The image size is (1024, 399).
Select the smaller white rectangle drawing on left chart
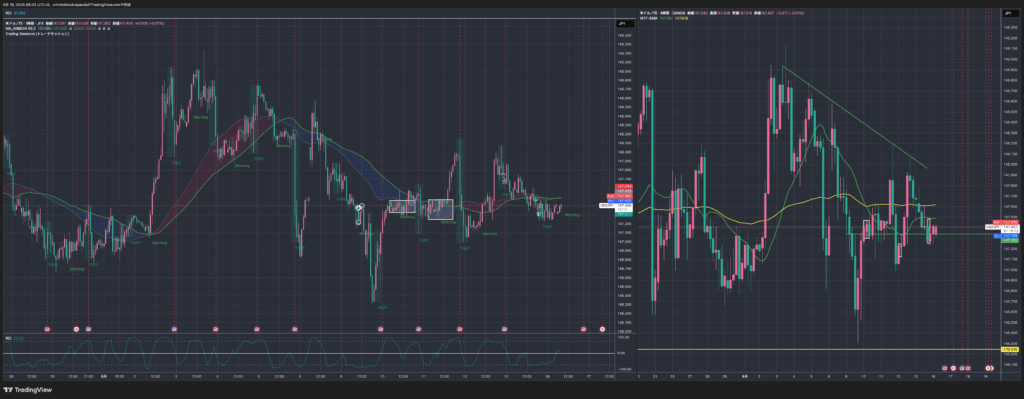point(402,206)
